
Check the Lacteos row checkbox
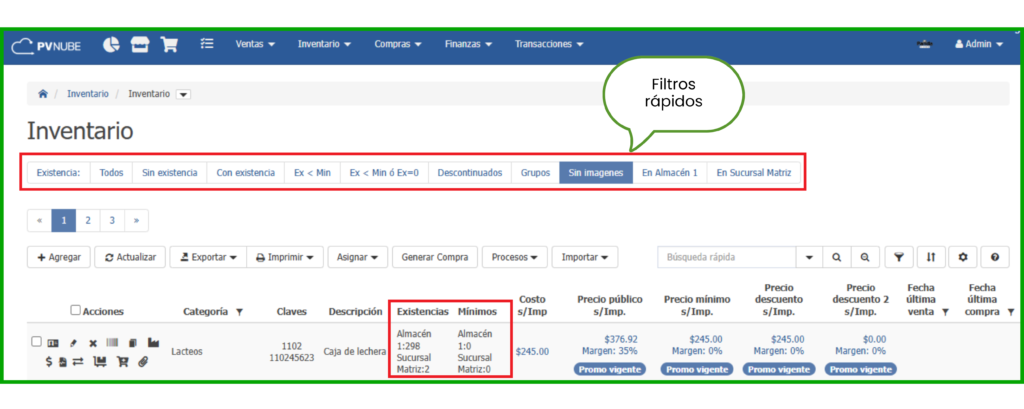(37, 341)
